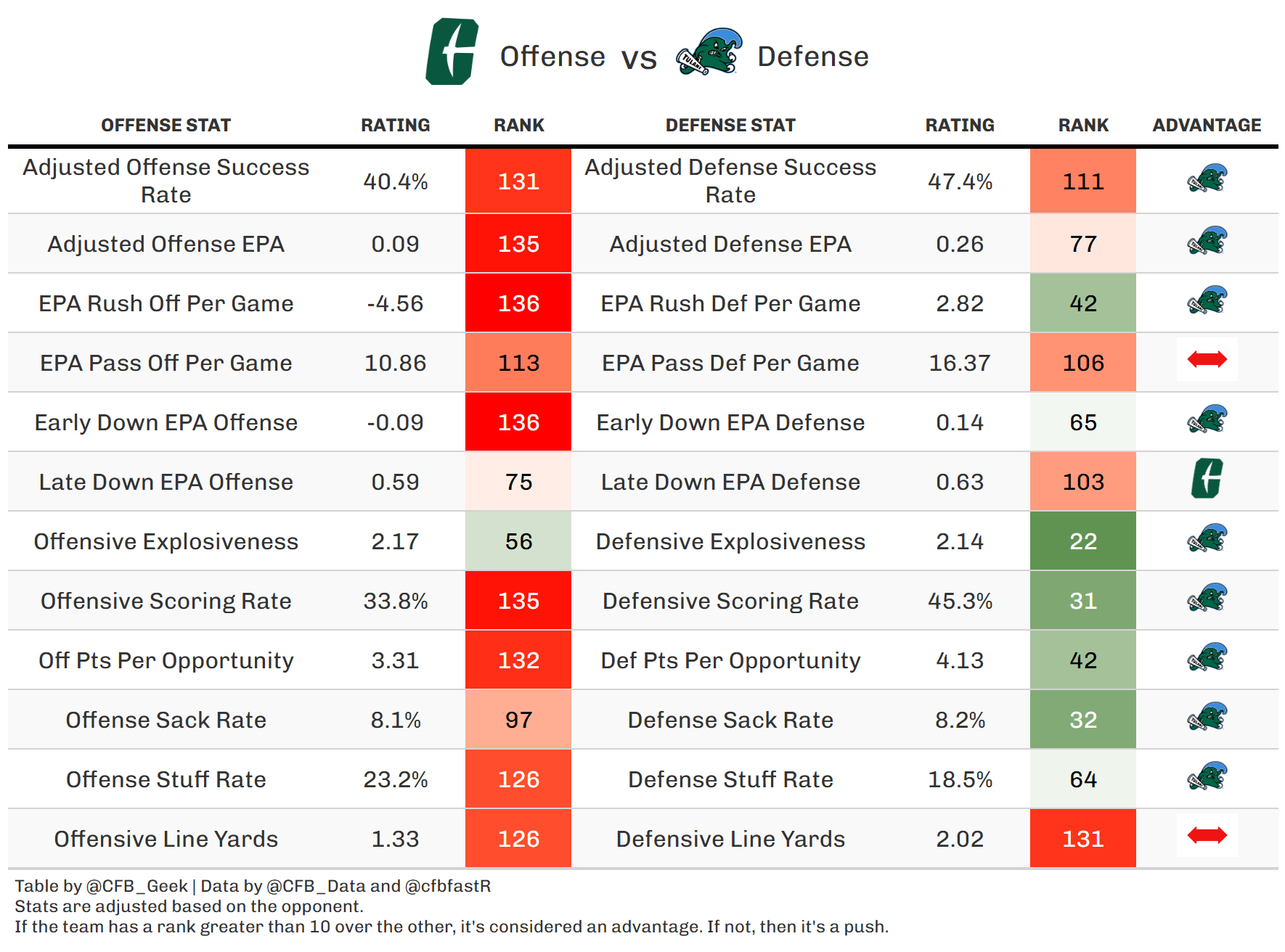Click the ADVANTAGE column header

point(1207,126)
